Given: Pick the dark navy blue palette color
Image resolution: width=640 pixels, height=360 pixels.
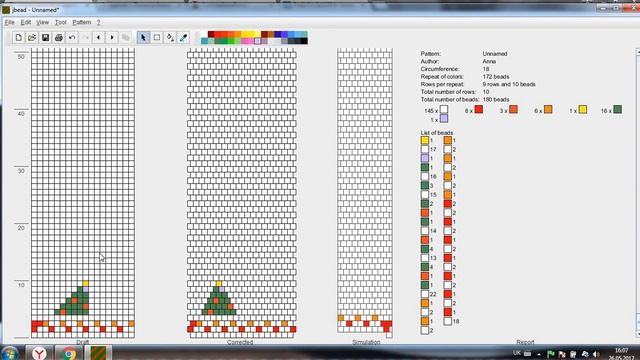Looking at the screenshot, I should point(278,34).
